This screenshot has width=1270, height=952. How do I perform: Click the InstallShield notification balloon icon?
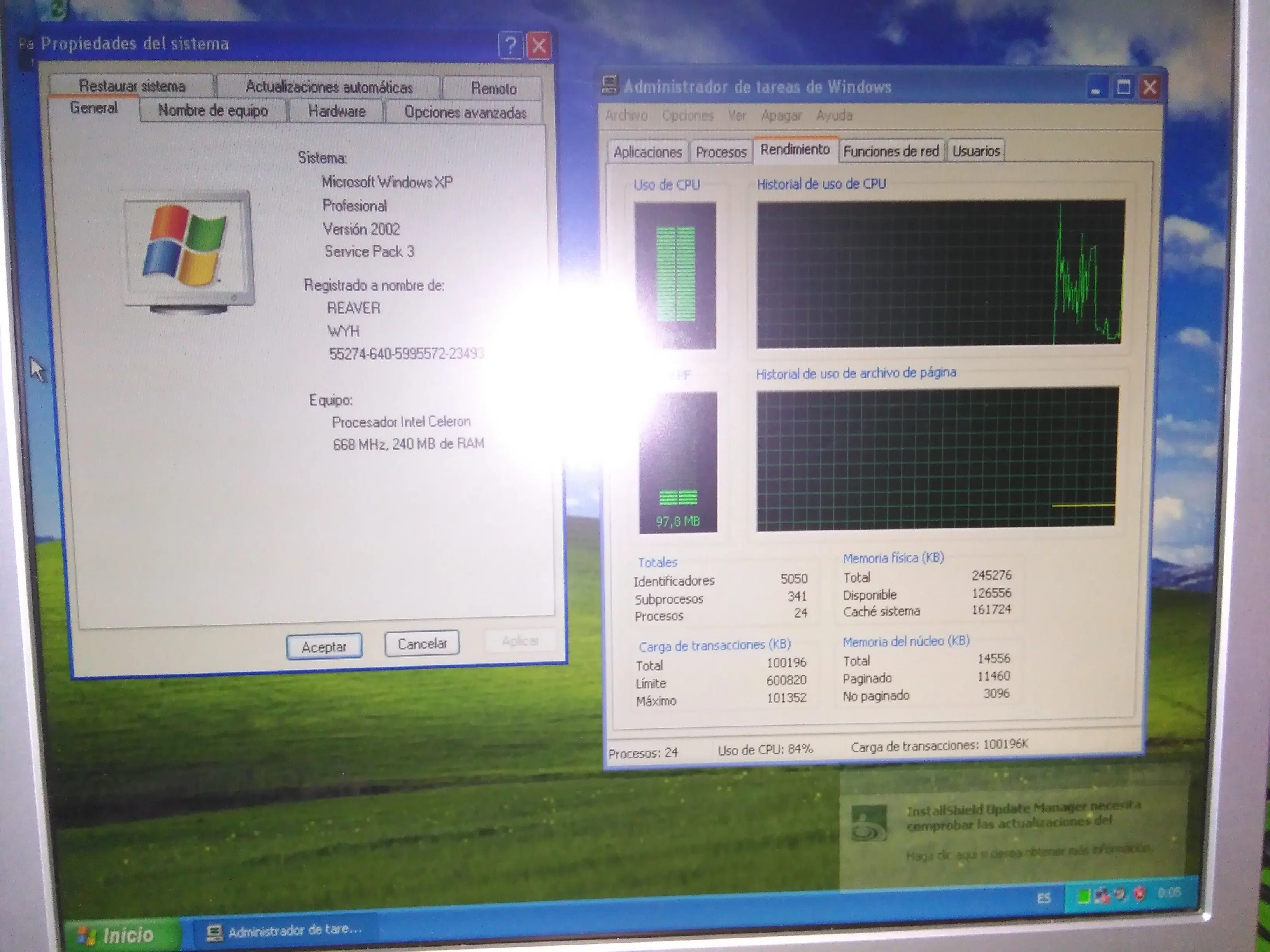[868, 822]
